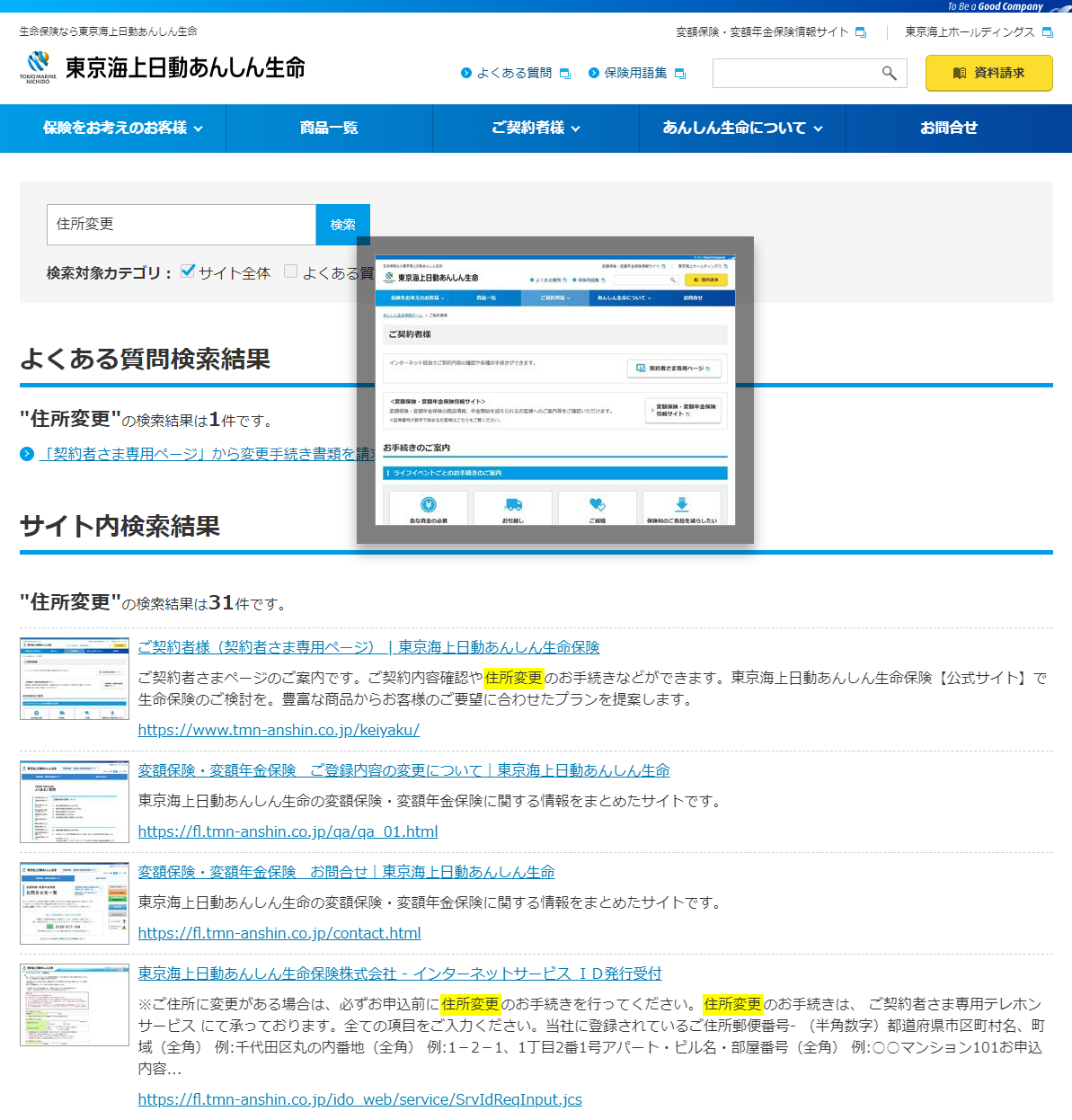This screenshot has height=1120, width=1072.
Task: Expand あんしん生命について dropdown menu
Action: pos(742,128)
